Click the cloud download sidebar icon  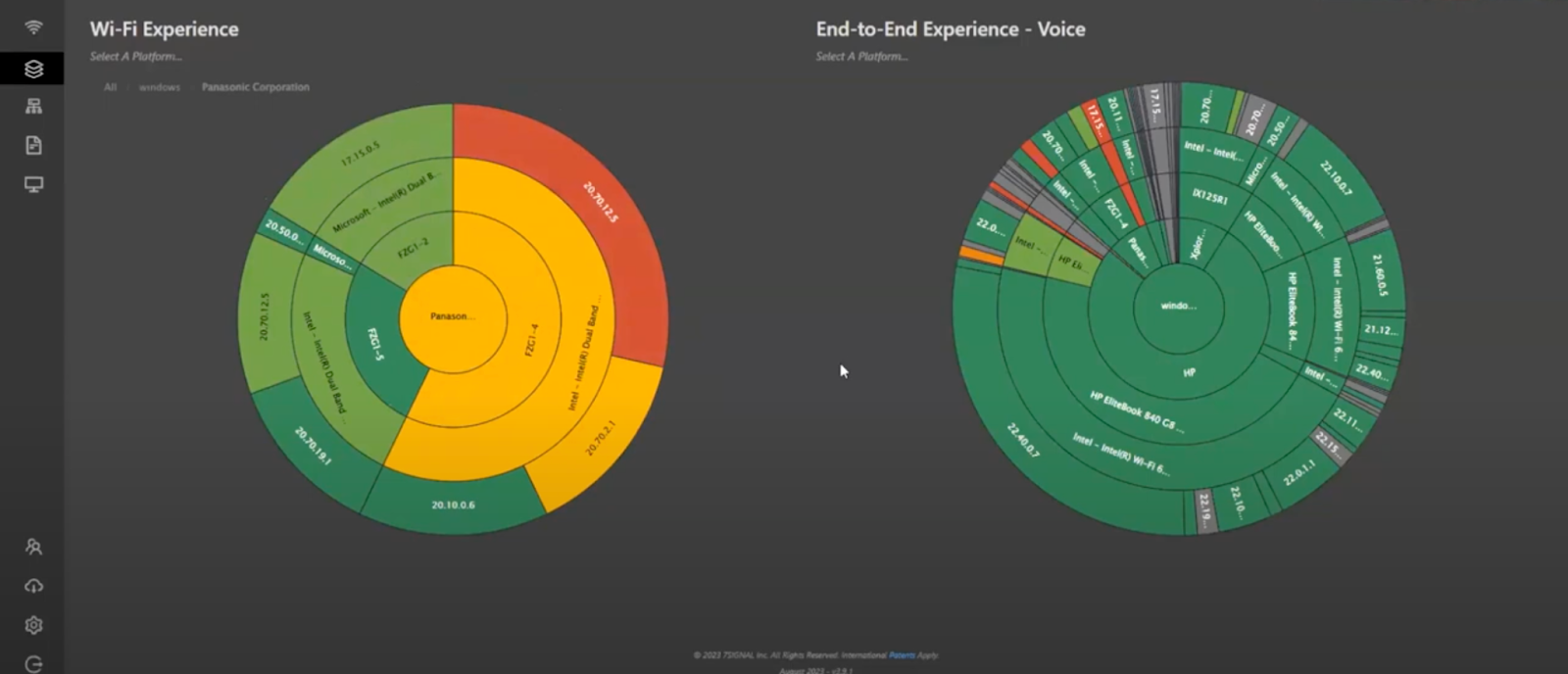[x=33, y=586]
